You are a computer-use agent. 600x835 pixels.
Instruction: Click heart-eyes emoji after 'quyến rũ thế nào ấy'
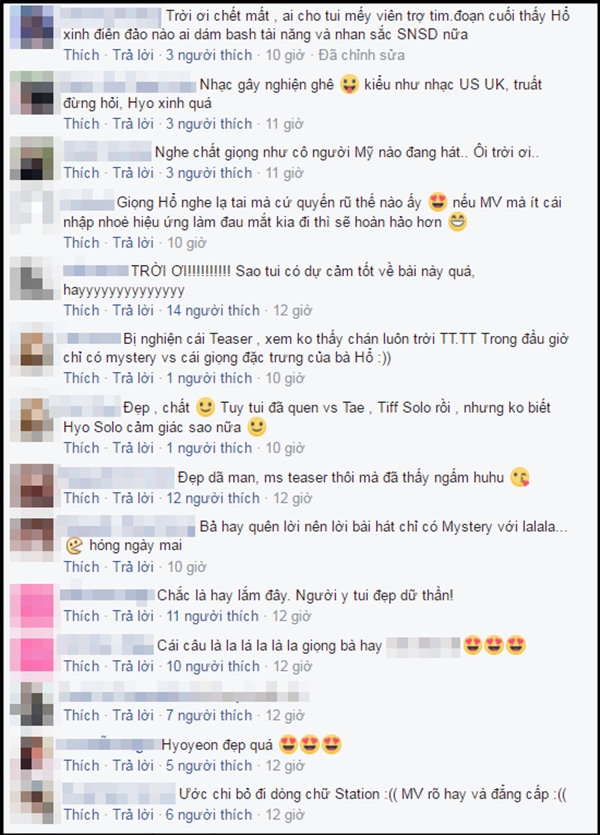437,203
